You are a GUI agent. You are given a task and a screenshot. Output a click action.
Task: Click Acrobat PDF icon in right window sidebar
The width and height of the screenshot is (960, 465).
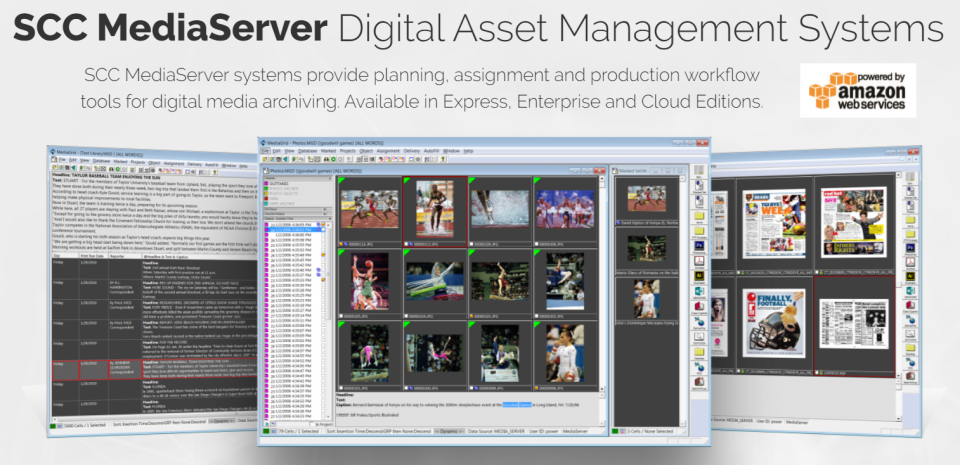click(x=910, y=262)
